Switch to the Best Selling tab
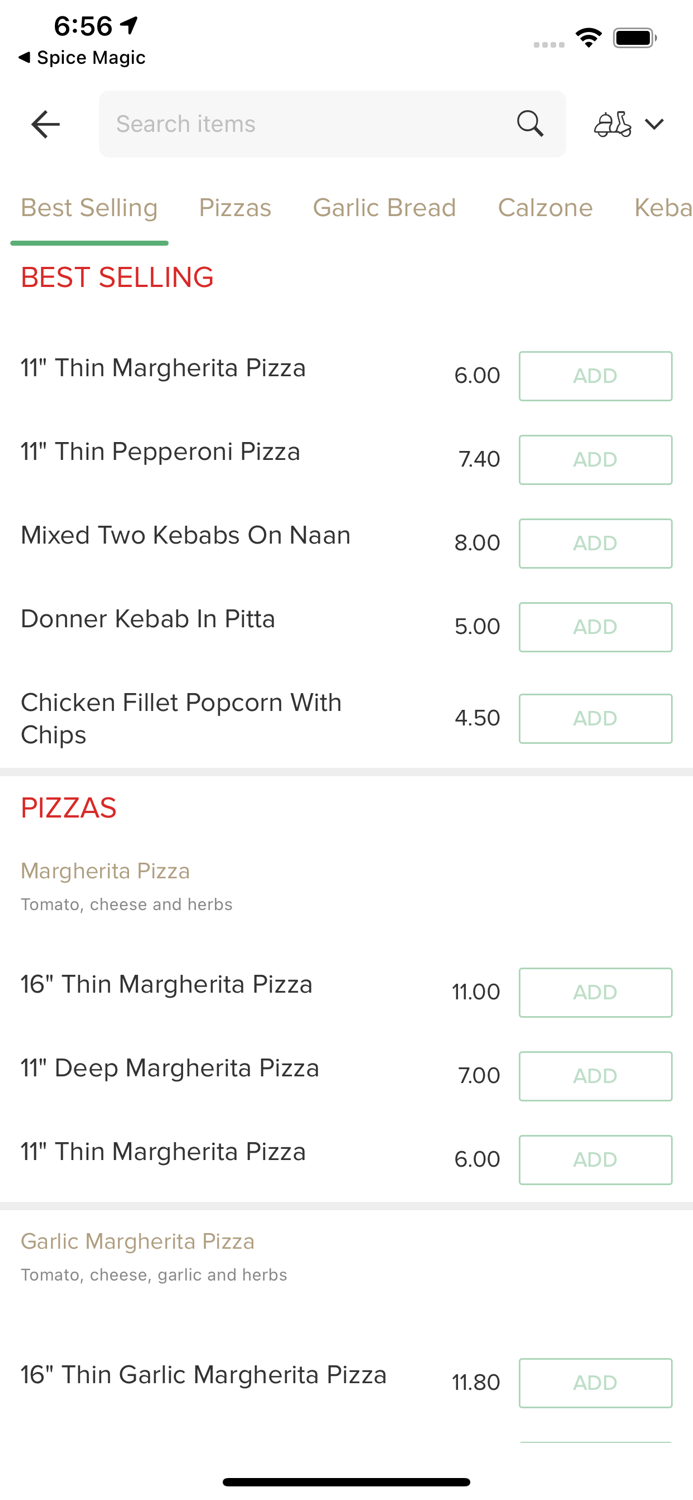The width and height of the screenshot is (693, 1500). coord(89,208)
